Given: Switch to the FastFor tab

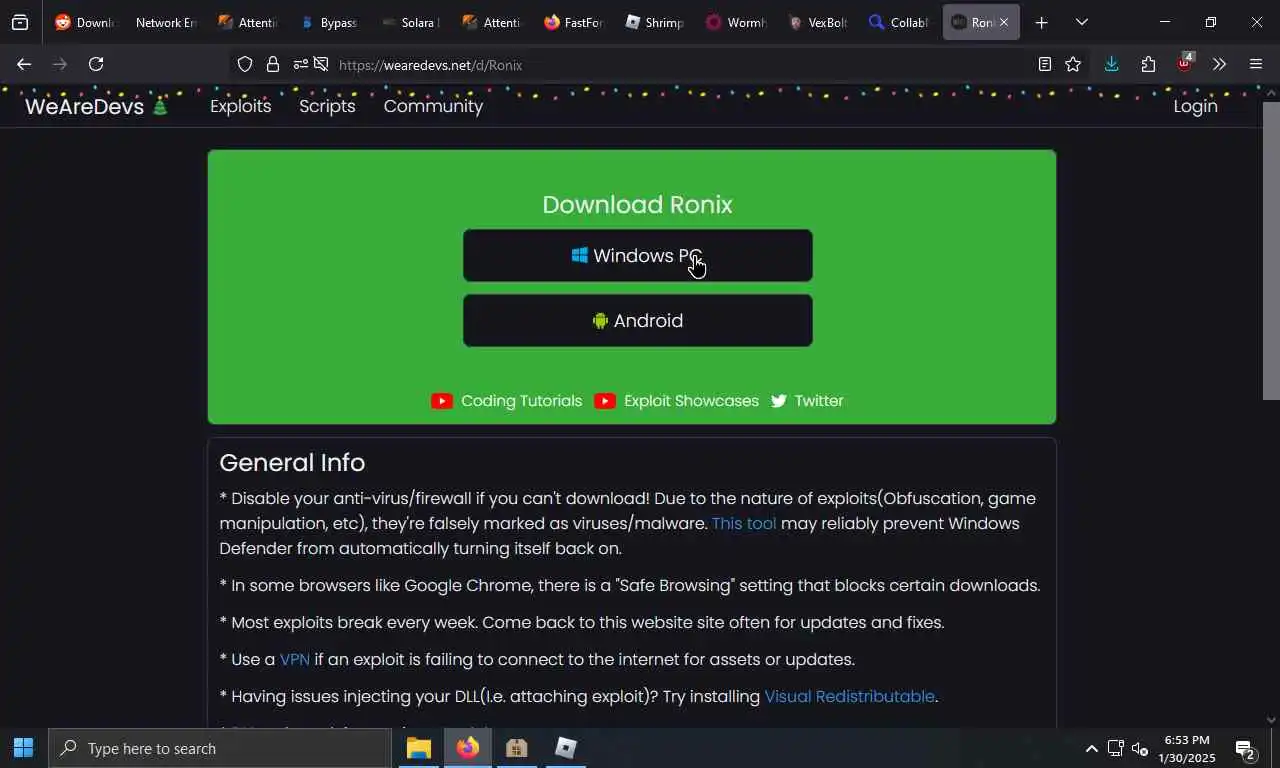Looking at the screenshot, I should 573,22.
